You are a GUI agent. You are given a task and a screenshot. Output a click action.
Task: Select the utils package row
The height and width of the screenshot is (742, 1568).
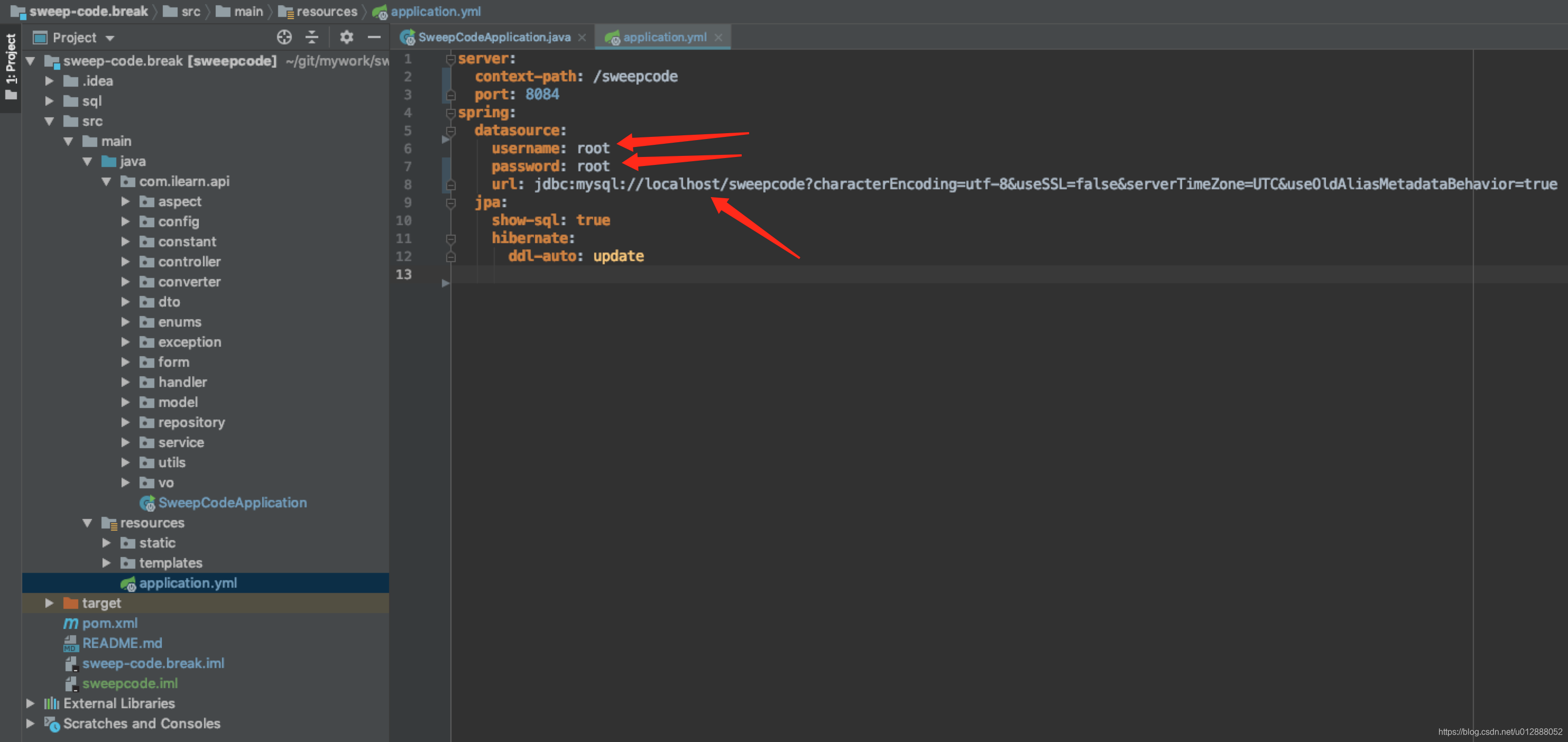point(205,462)
